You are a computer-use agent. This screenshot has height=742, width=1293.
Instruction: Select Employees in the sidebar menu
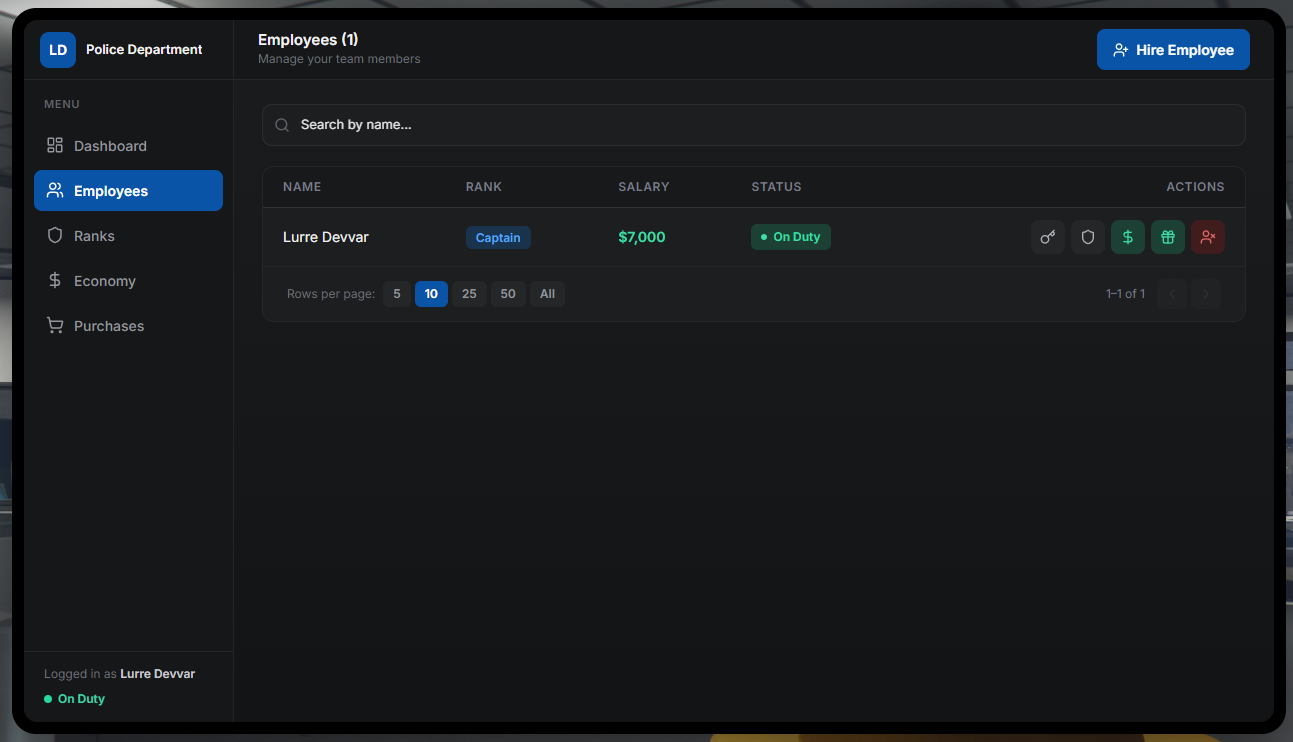[x=128, y=191]
